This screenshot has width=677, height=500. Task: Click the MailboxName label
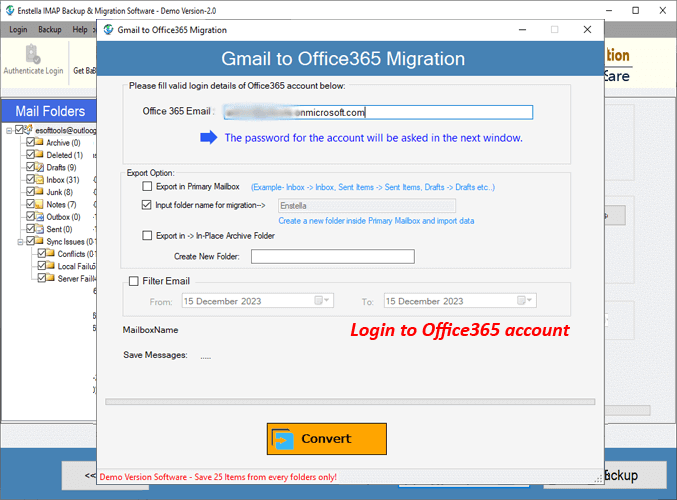click(x=150, y=330)
